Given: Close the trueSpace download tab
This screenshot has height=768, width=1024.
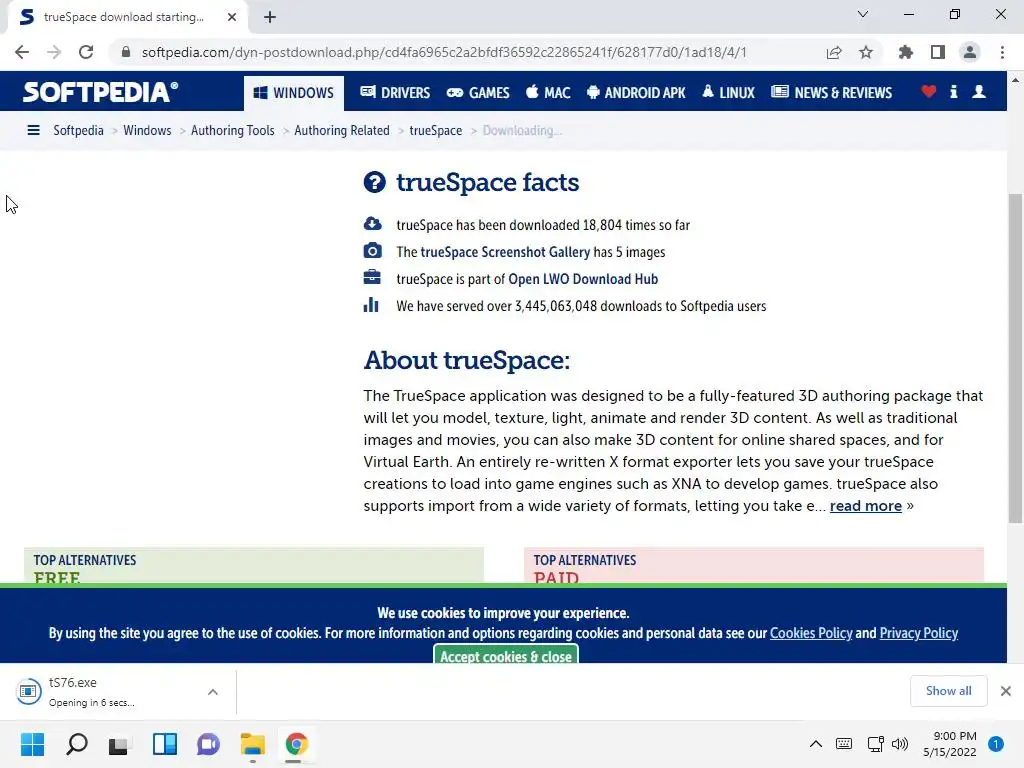Looking at the screenshot, I should pyautogui.click(x=232, y=17).
